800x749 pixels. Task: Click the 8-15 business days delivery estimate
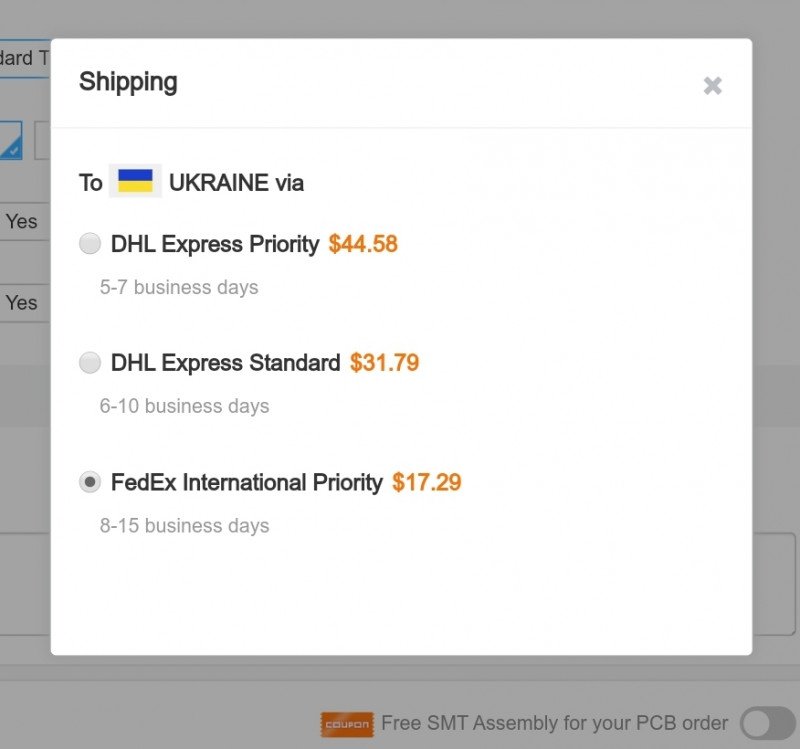click(x=184, y=526)
